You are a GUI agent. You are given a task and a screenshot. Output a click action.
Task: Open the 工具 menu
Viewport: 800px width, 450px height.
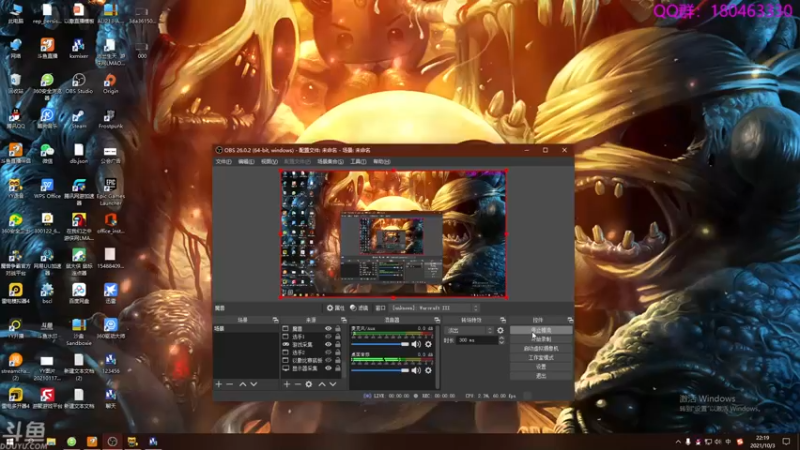pos(358,162)
